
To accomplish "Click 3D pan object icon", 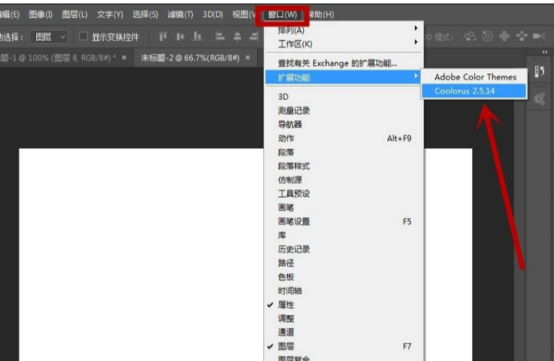I will 505,36.
